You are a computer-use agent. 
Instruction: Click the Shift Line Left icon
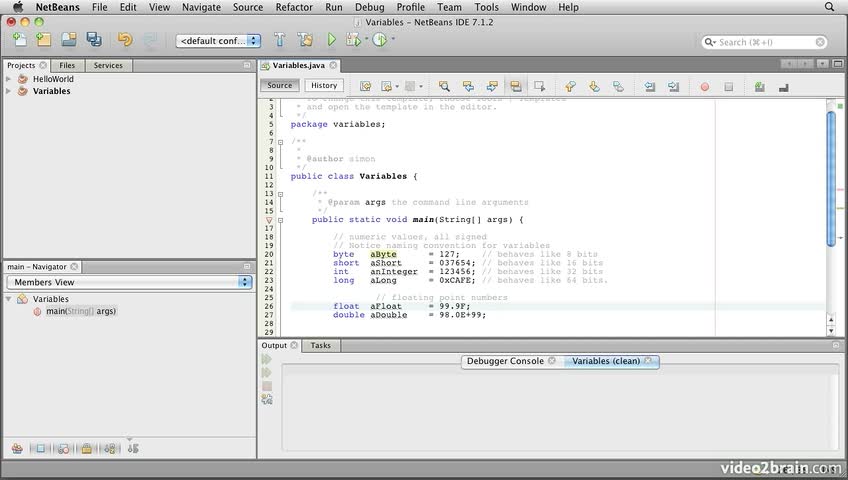click(650, 86)
